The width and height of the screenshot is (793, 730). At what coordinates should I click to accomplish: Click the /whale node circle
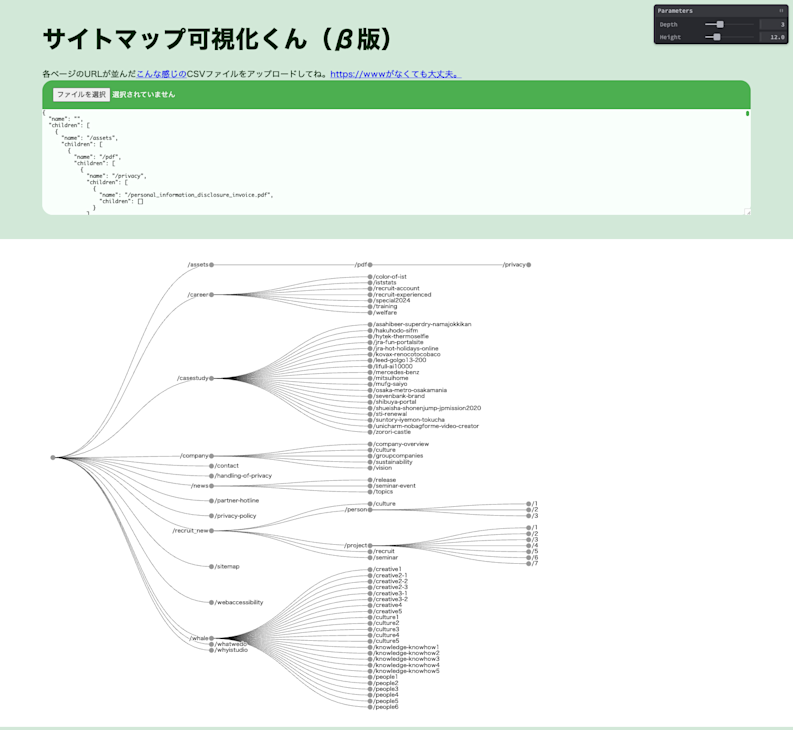[212, 638]
